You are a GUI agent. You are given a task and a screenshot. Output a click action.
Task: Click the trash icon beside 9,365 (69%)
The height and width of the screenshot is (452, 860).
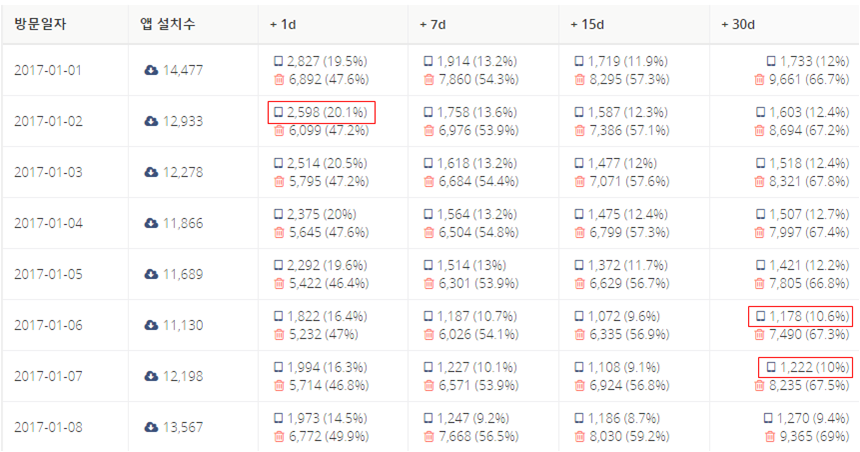point(769,436)
